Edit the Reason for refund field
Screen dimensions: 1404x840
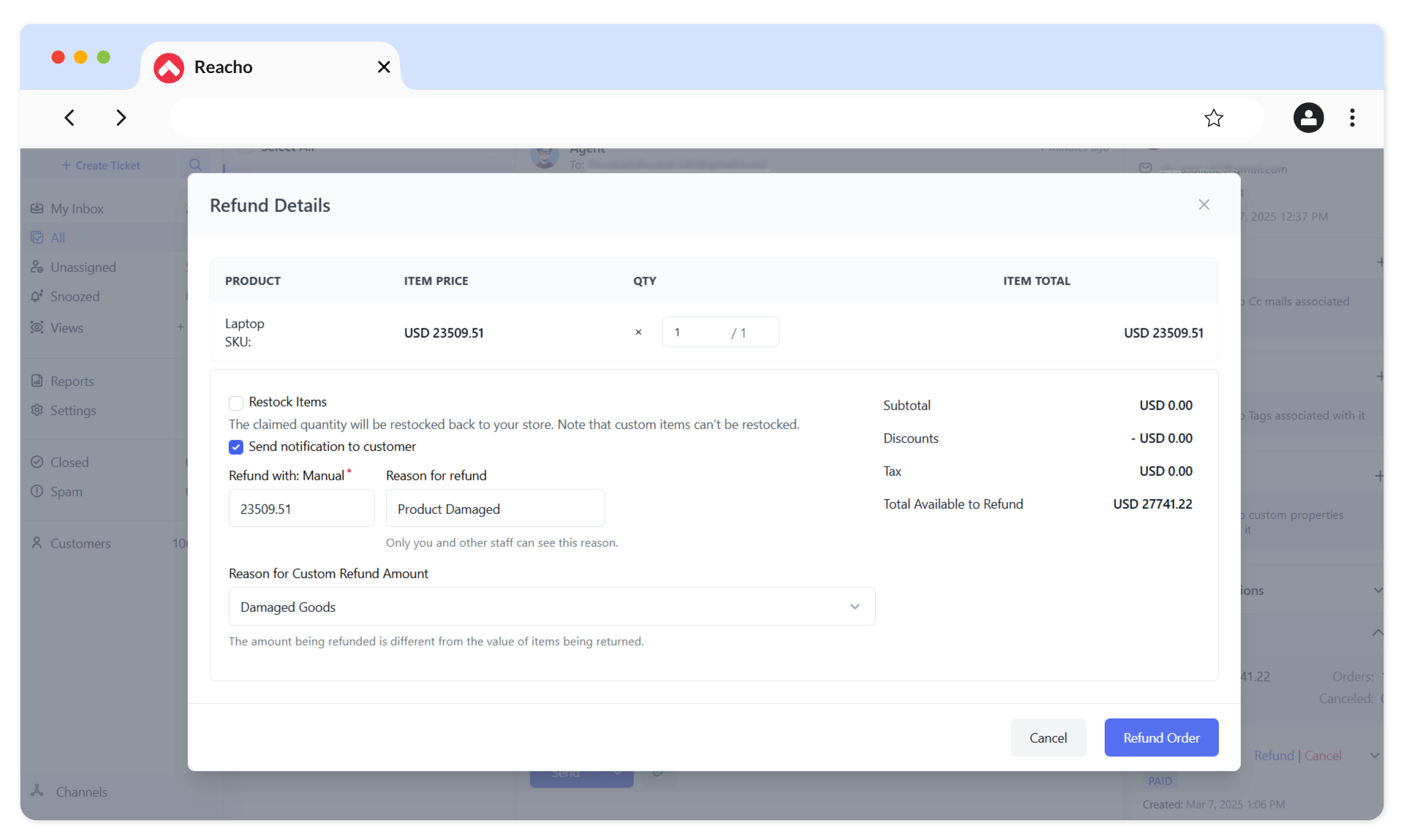tap(495, 509)
